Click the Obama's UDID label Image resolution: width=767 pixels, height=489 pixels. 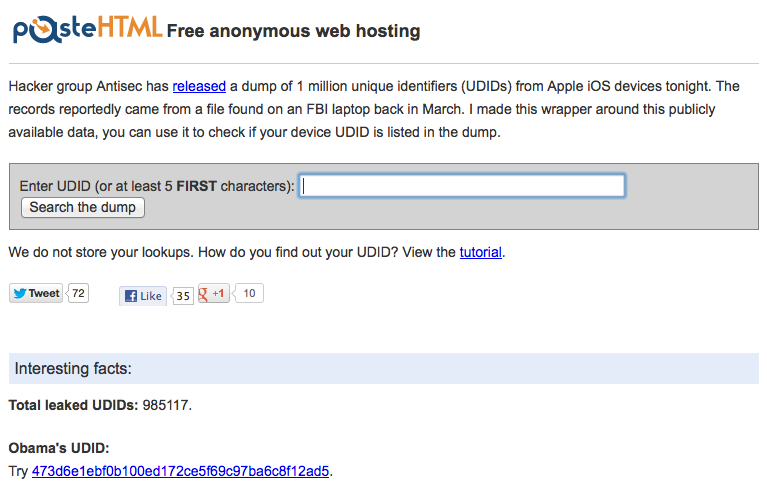point(59,448)
